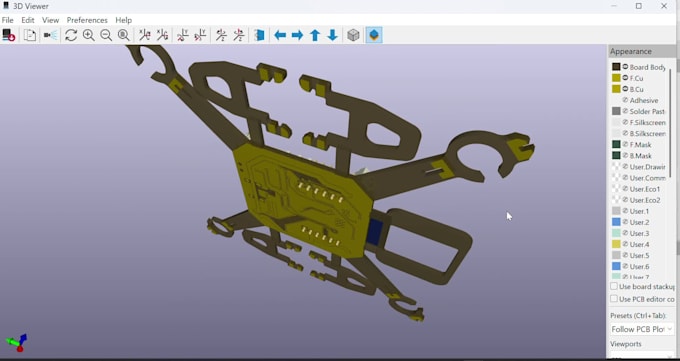Show the F.Mask layer

[625, 144]
